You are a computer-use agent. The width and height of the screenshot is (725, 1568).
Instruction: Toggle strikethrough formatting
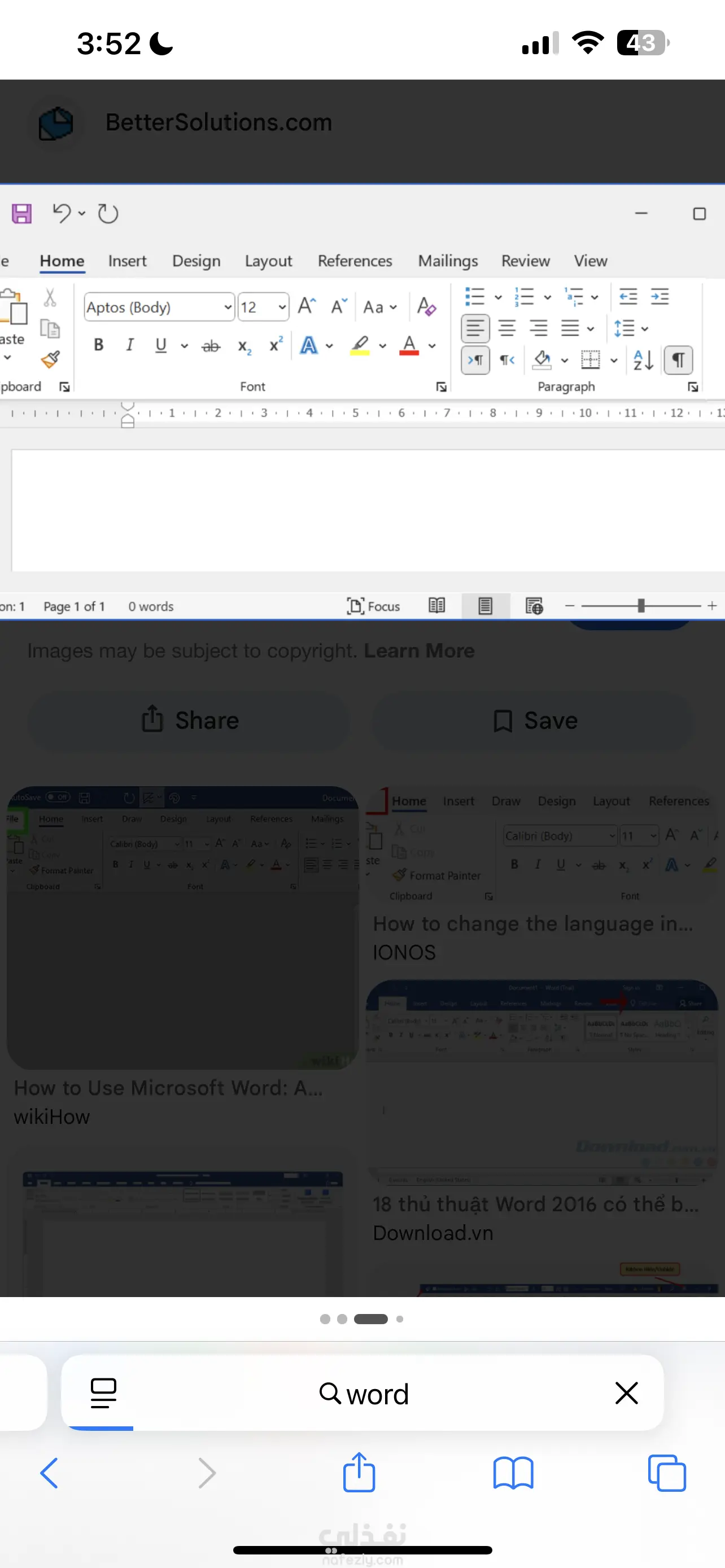click(x=211, y=346)
